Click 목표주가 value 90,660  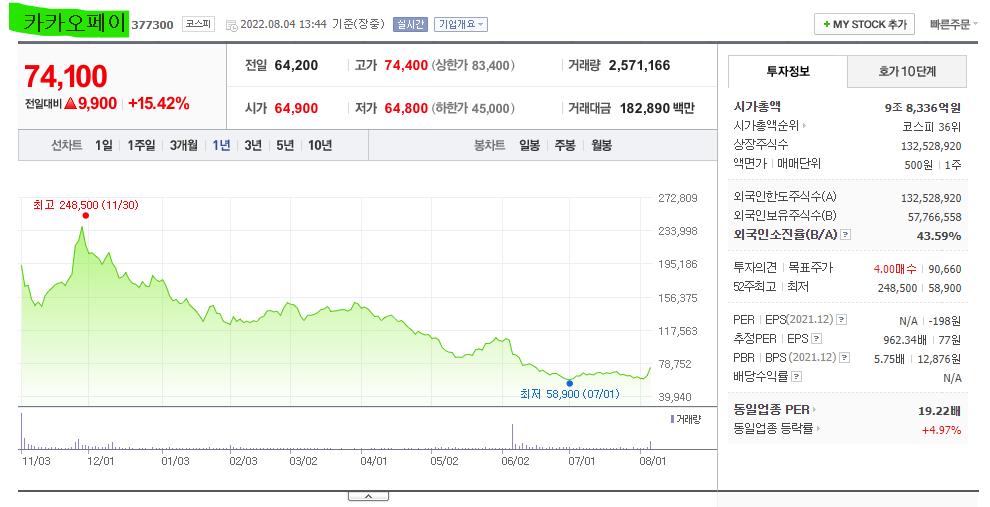945,269
